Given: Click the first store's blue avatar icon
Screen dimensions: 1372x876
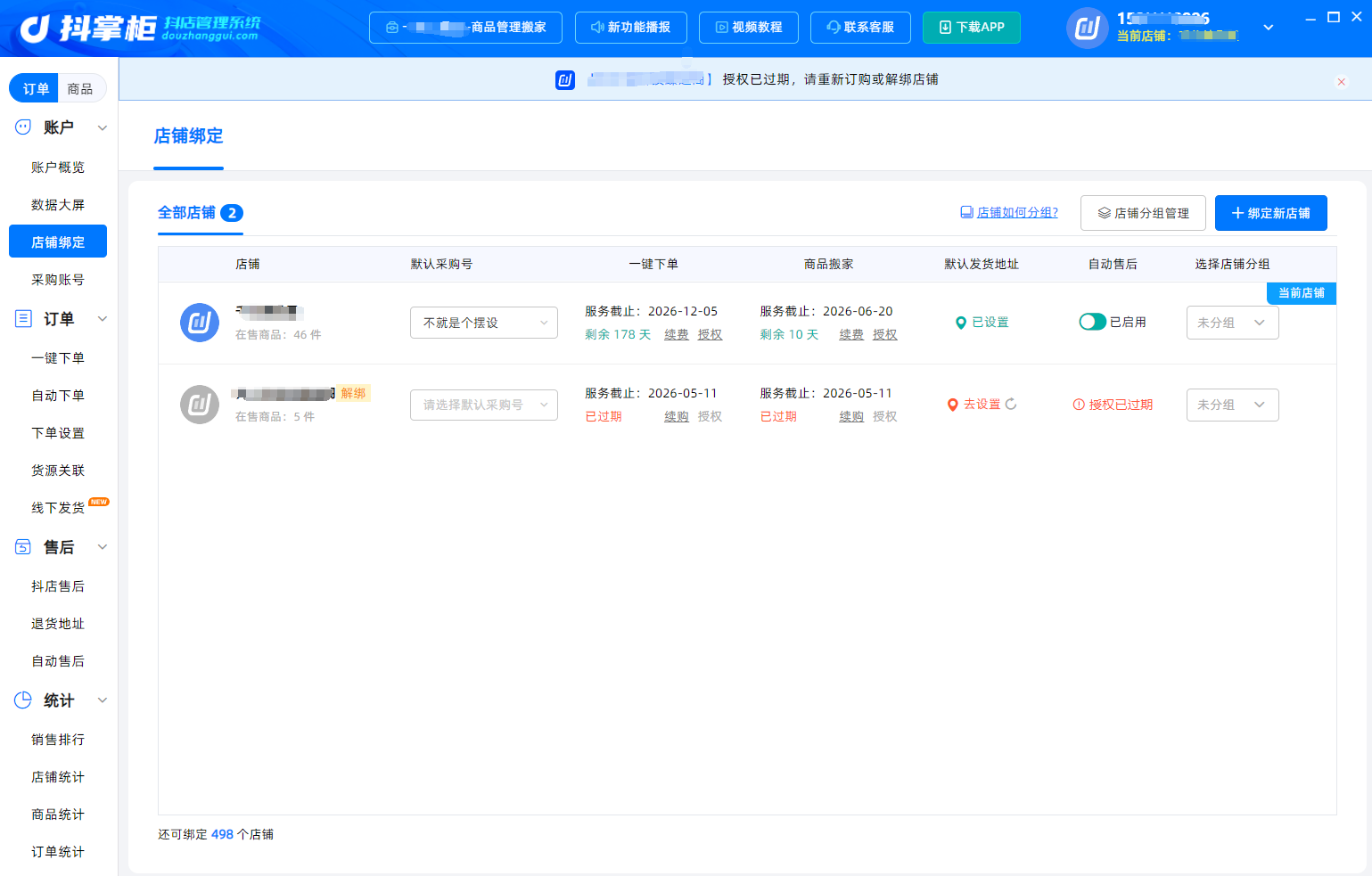Looking at the screenshot, I should pyautogui.click(x=200, y=323).
